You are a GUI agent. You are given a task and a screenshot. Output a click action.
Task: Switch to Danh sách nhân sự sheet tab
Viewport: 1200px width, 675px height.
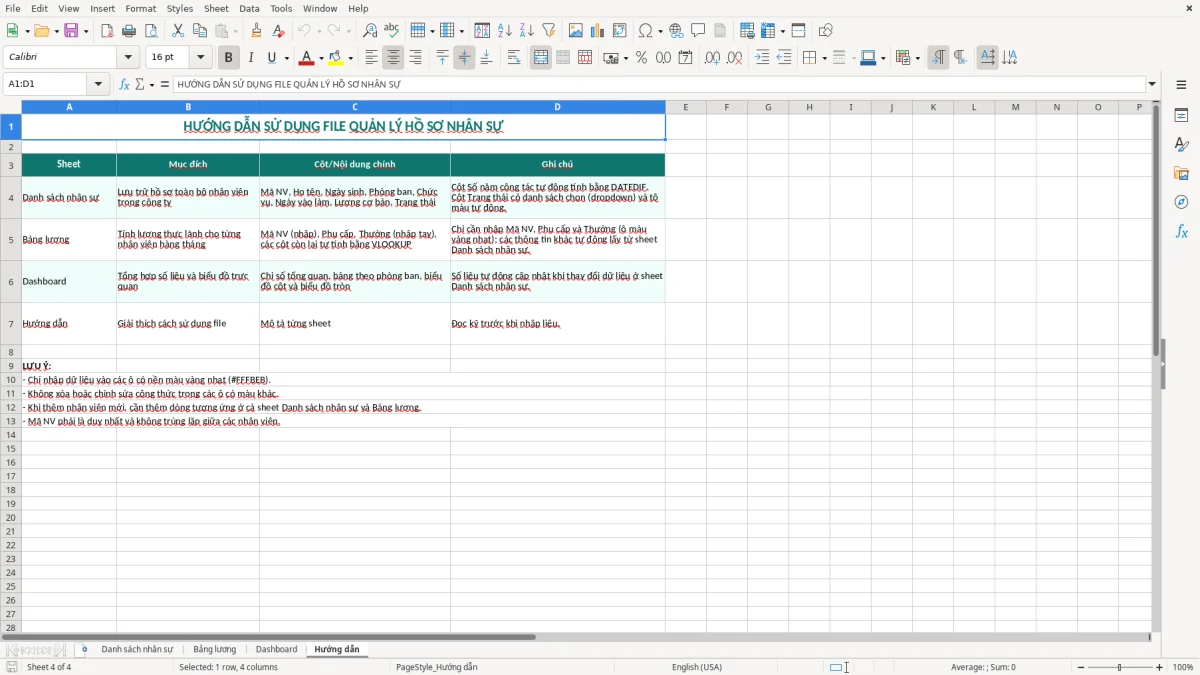(x=137, y=649)
